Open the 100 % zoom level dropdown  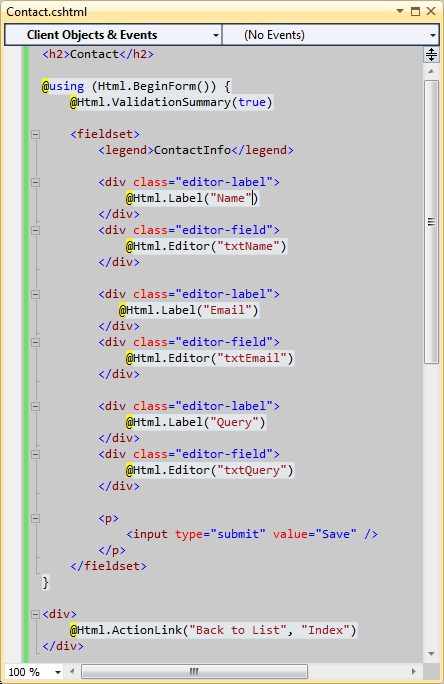(34, 672)
